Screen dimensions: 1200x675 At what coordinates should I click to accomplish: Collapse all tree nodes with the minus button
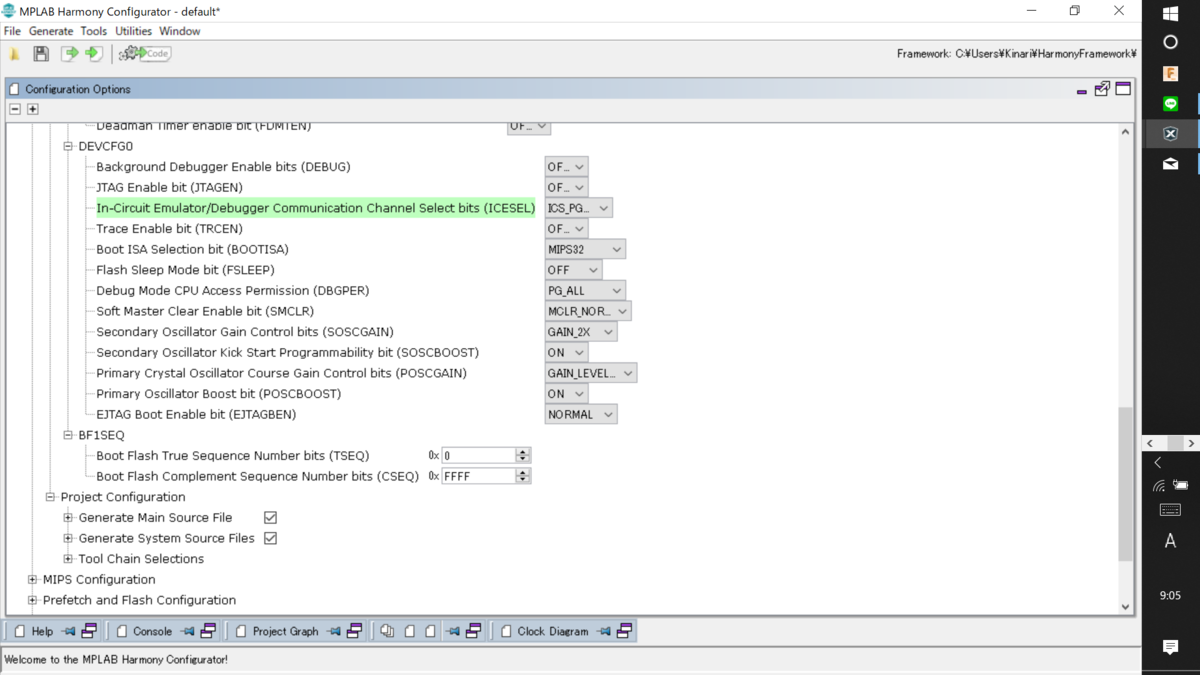click(x=15, y=109)
